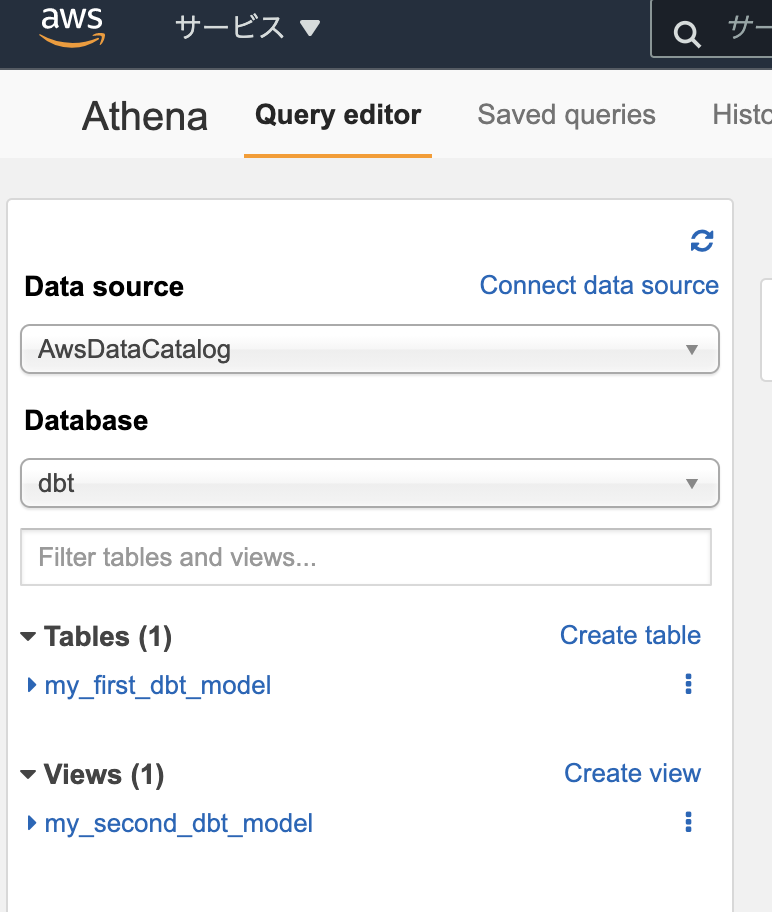Switch to the Saved queries tab
Viewport: 772px width, 912px height.
pyautogui.click(x=566, y=115)
